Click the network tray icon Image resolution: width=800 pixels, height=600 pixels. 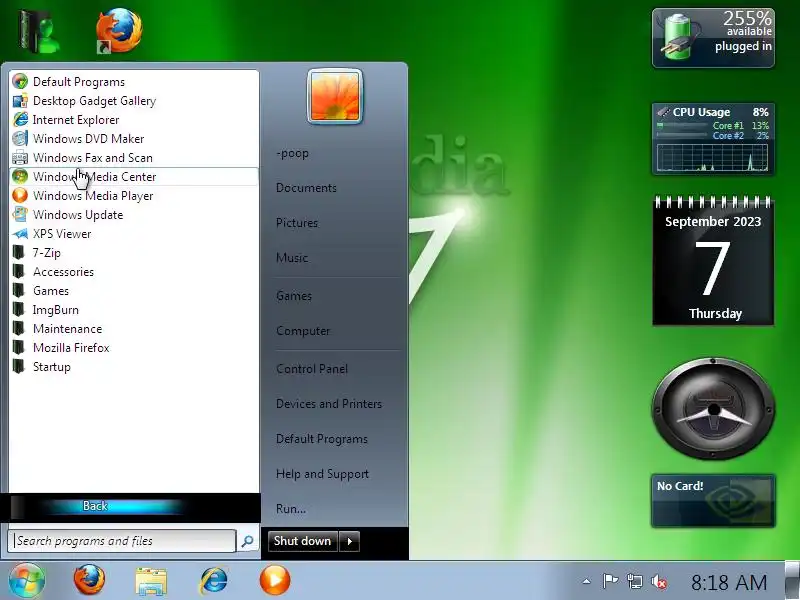pos(635,581)
